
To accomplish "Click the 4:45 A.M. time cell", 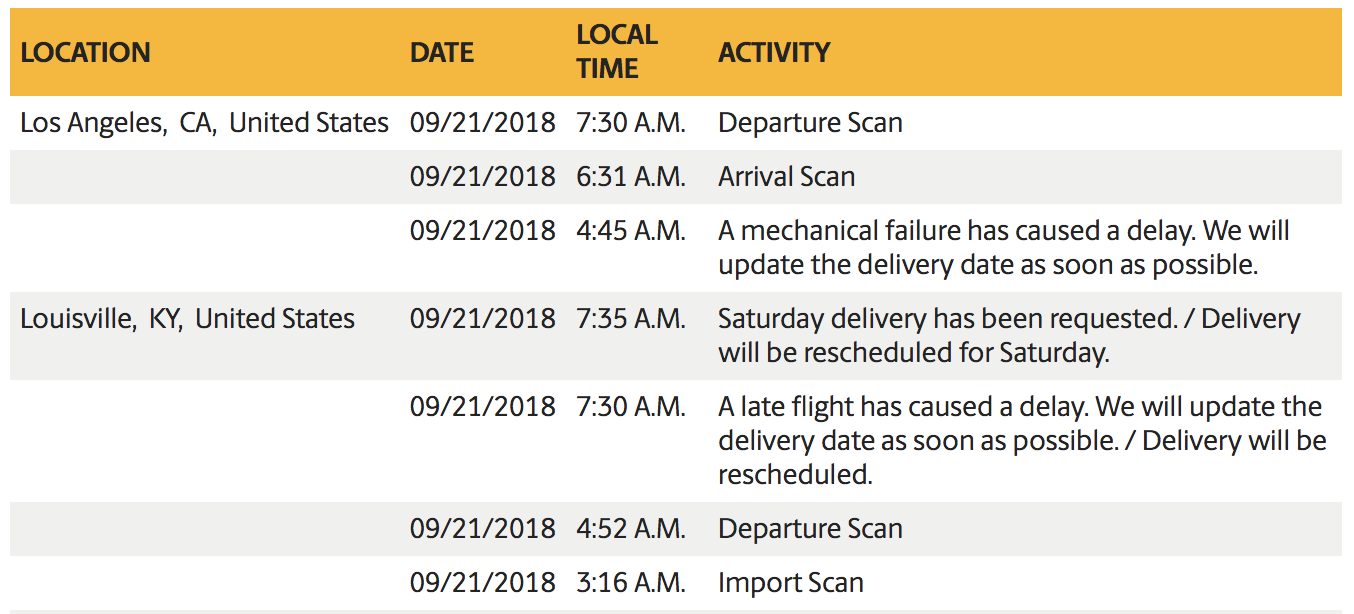I will pos(631,231).
